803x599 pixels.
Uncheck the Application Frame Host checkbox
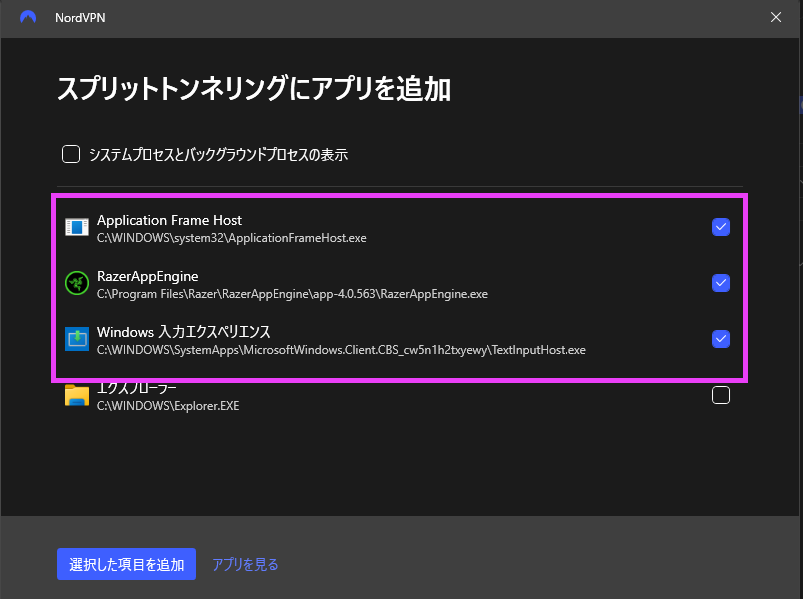coord(721,227)
